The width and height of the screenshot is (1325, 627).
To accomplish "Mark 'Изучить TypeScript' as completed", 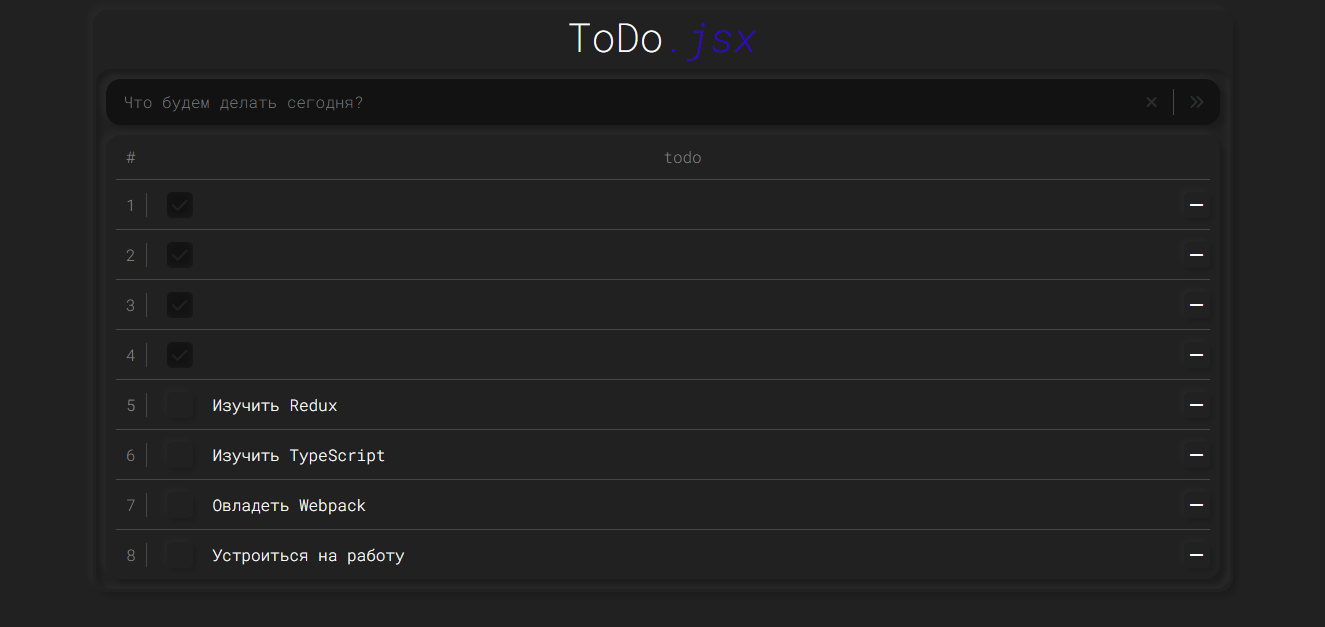I will 179,455.
